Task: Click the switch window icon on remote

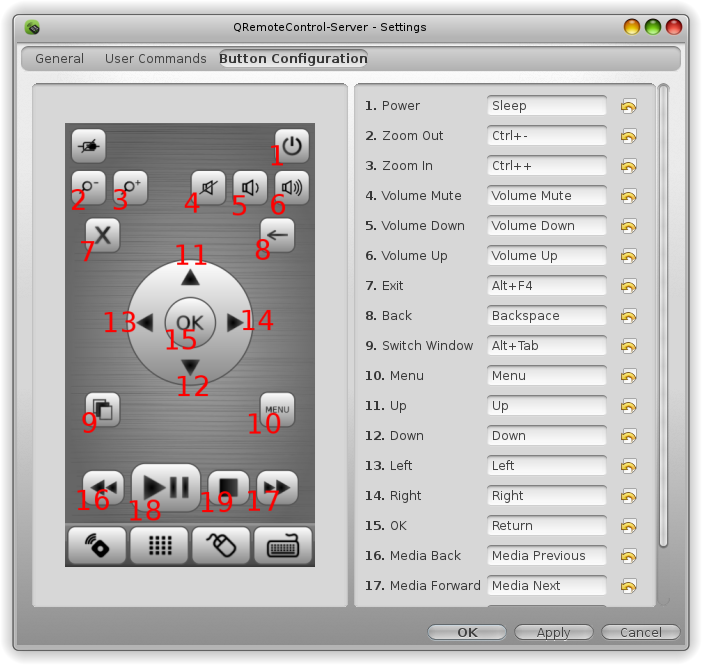Action: 103,409
